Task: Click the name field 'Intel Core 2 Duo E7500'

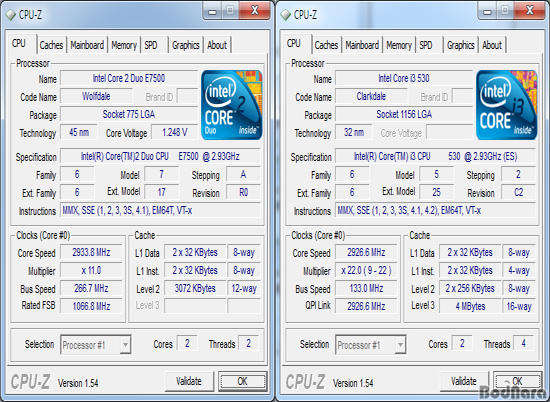Action: [x=129, y=78]
